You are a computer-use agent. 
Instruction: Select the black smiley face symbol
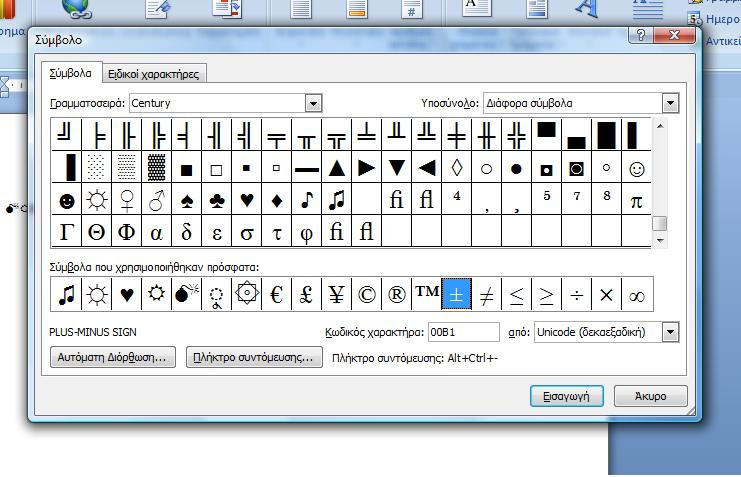pyautogui.click(x=67, y=201)
